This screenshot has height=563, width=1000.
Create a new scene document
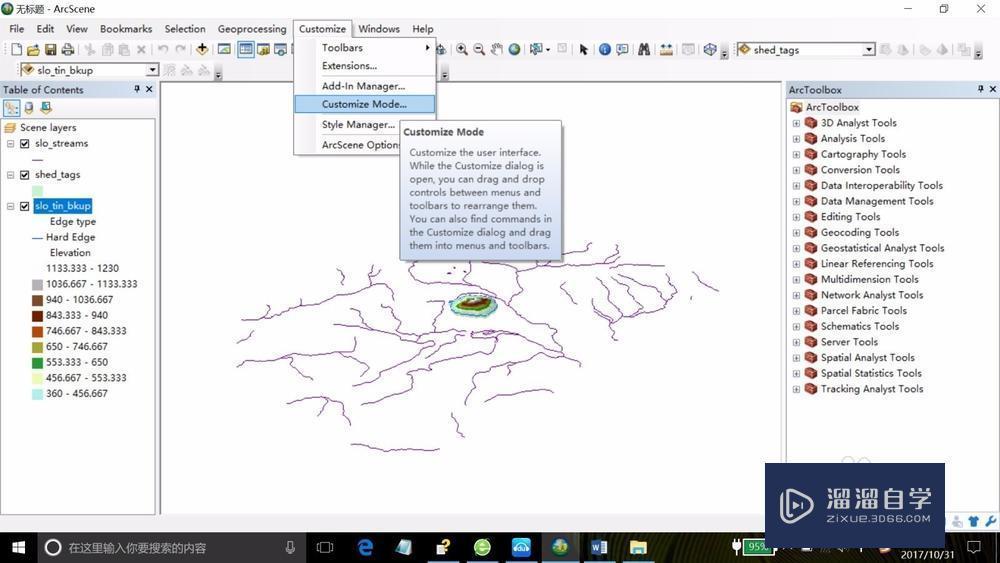tap(17, 50)
